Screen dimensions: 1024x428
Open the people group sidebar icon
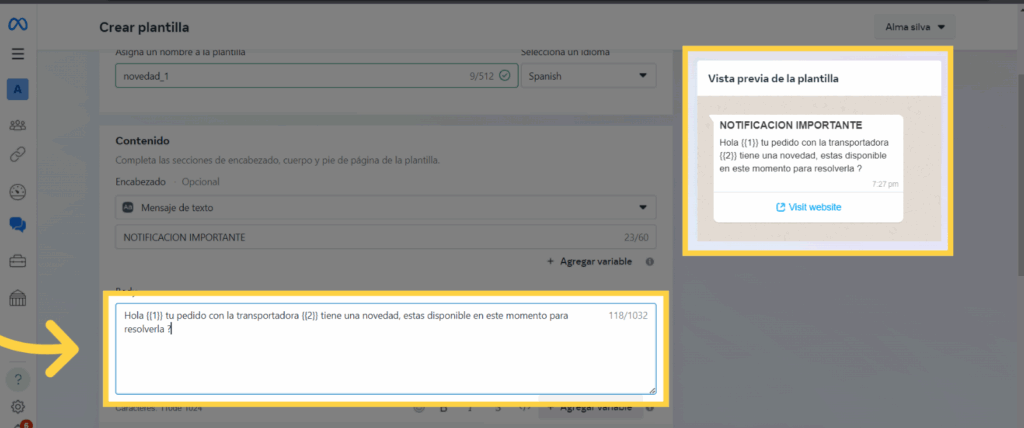[x=18, y=125]
